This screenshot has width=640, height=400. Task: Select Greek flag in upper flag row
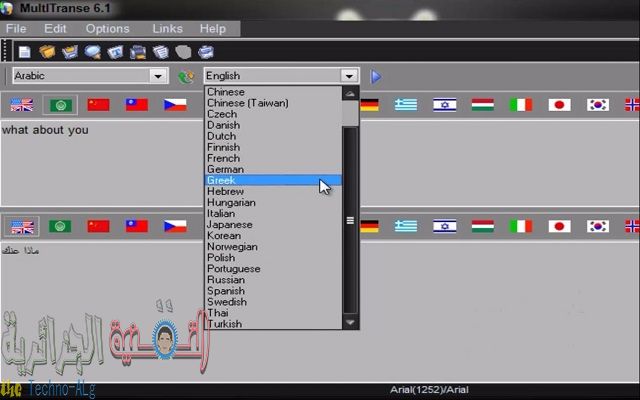406,105
